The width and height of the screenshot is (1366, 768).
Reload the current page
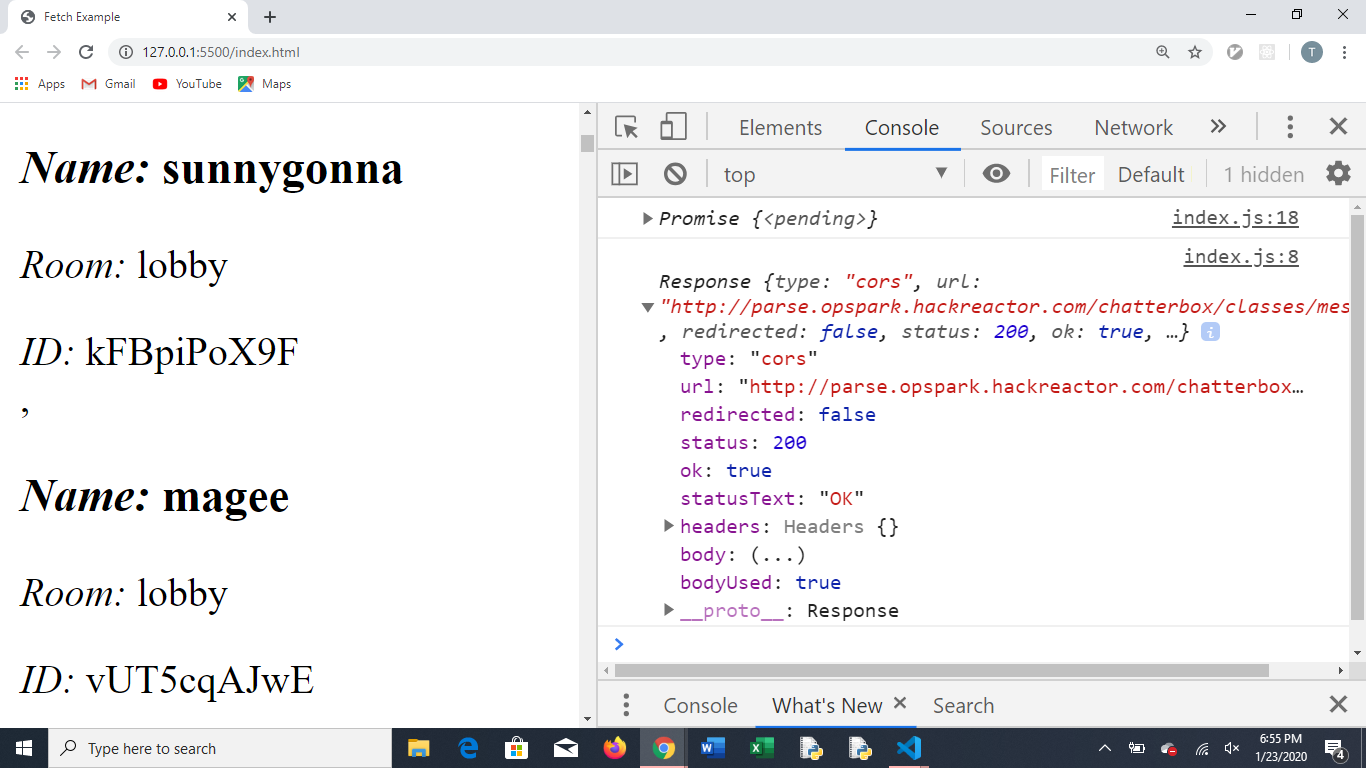(86, 52)
